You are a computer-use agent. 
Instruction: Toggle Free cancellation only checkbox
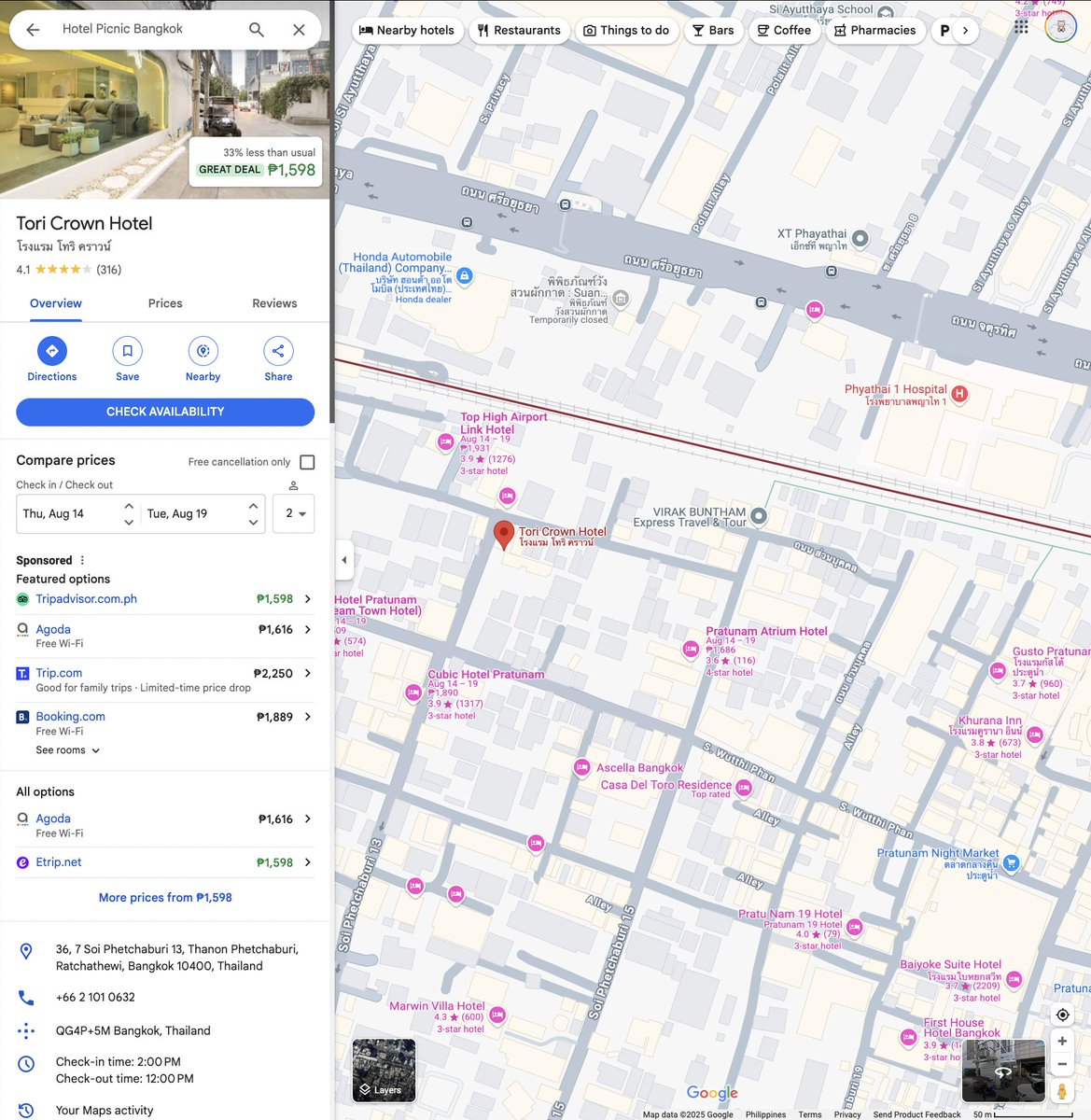(307, 462)
